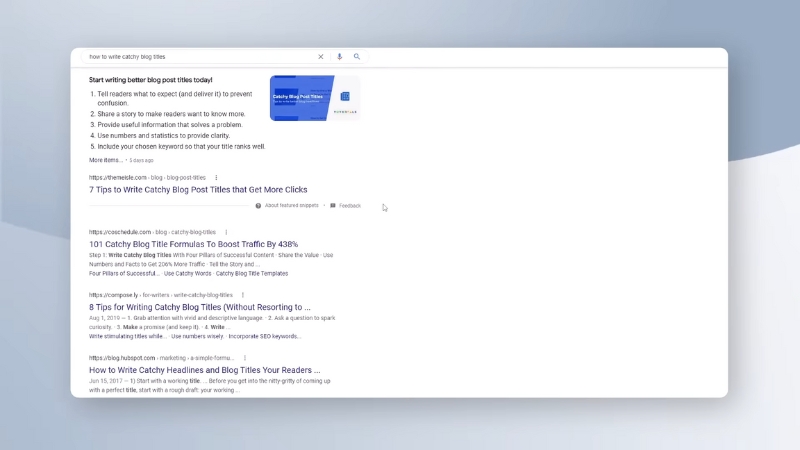Click the '5 days ago' snippet date
Viewport: 800px width, 450px height.
click(x=141, y=160)
